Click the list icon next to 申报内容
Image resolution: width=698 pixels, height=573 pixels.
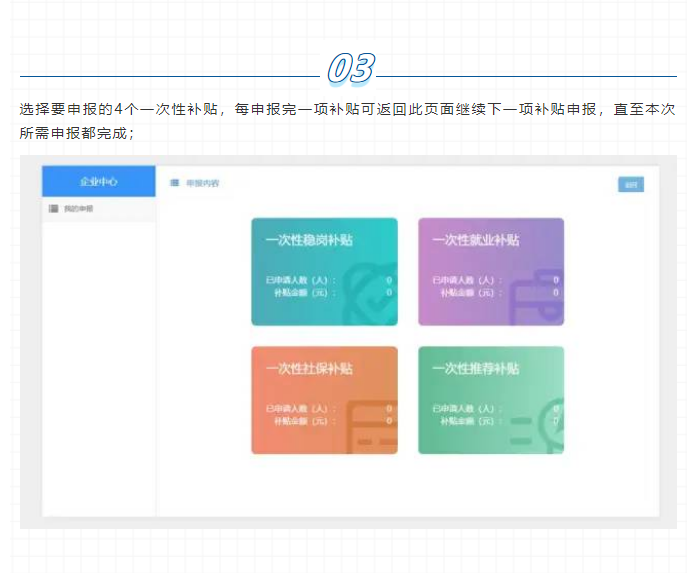tap(174, 183)
